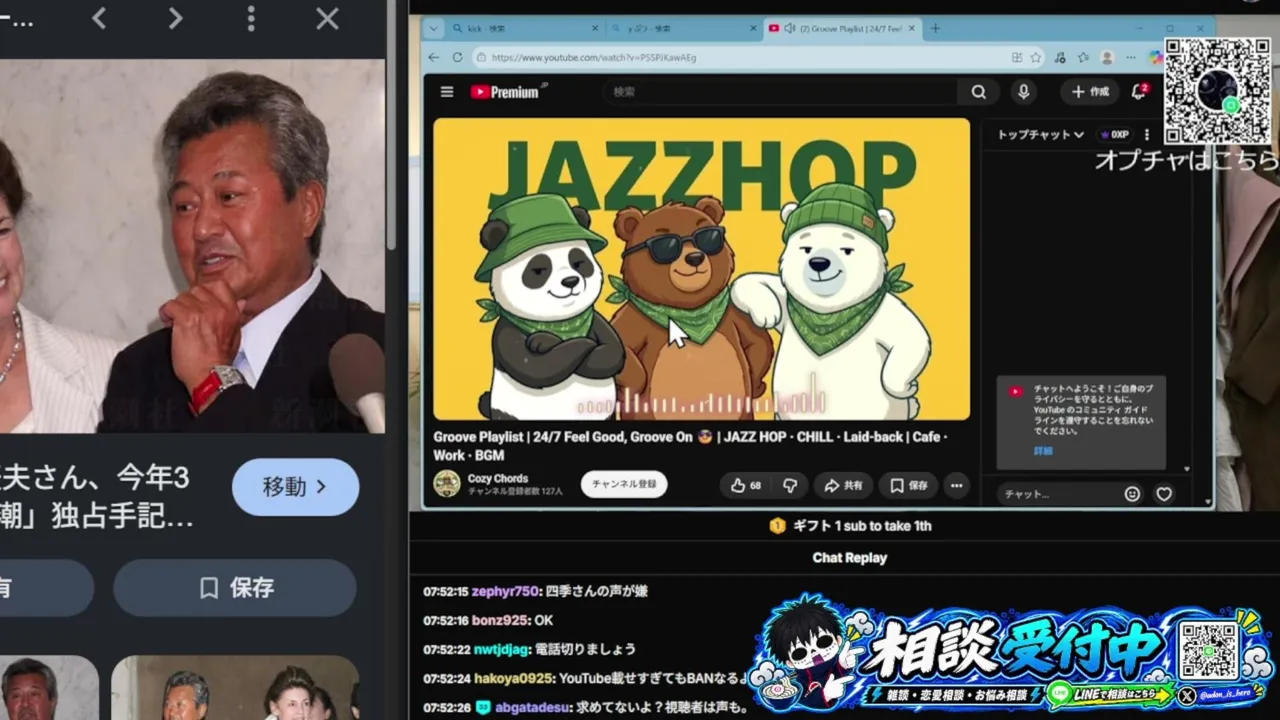1280x720 pixels.
Task: Open username nwtjdjag in chat replay
Action: (x=501, y=649)
